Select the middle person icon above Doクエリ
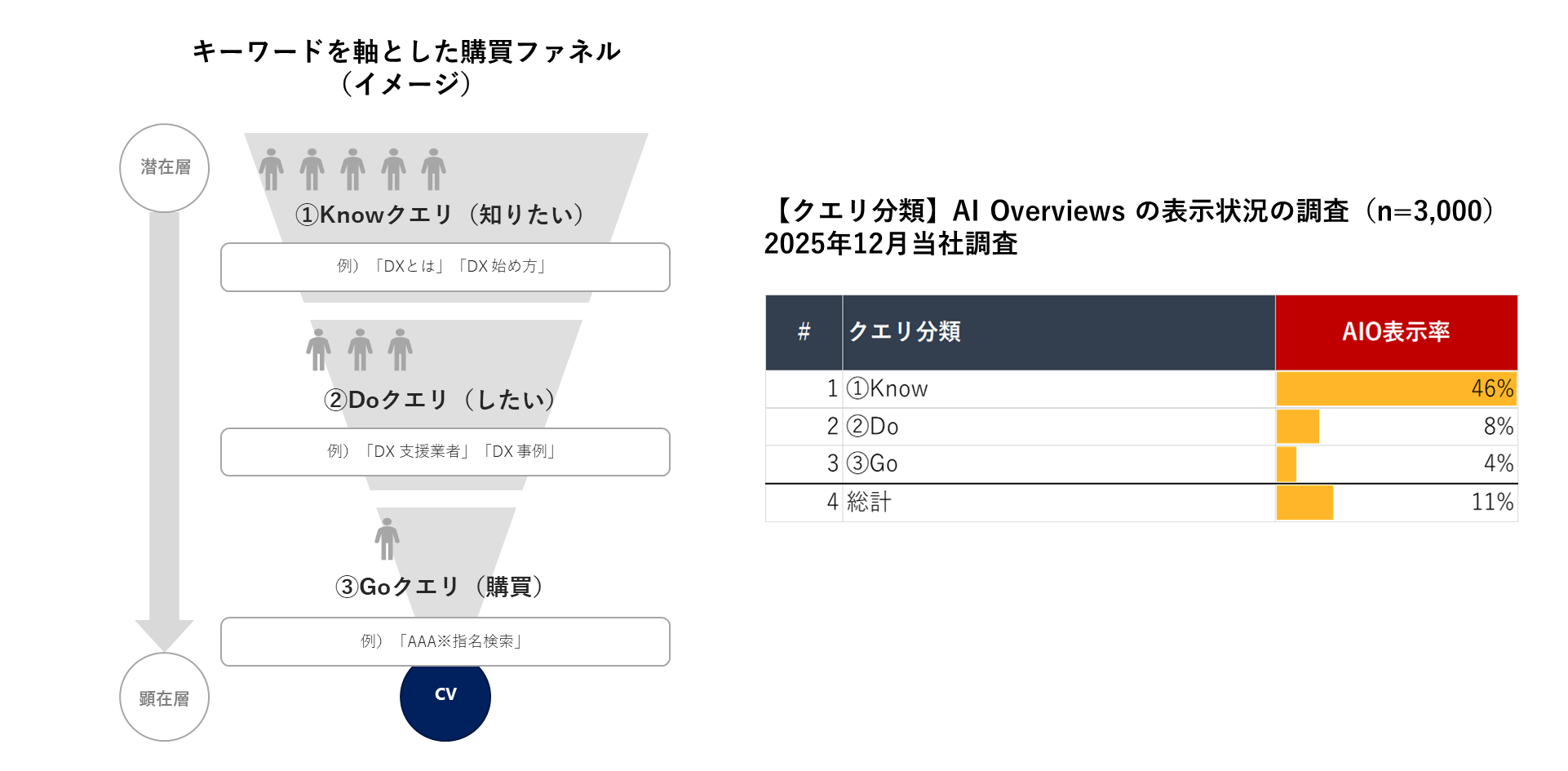Screen dimensions: 1568x771 click(x=360, y=350)
